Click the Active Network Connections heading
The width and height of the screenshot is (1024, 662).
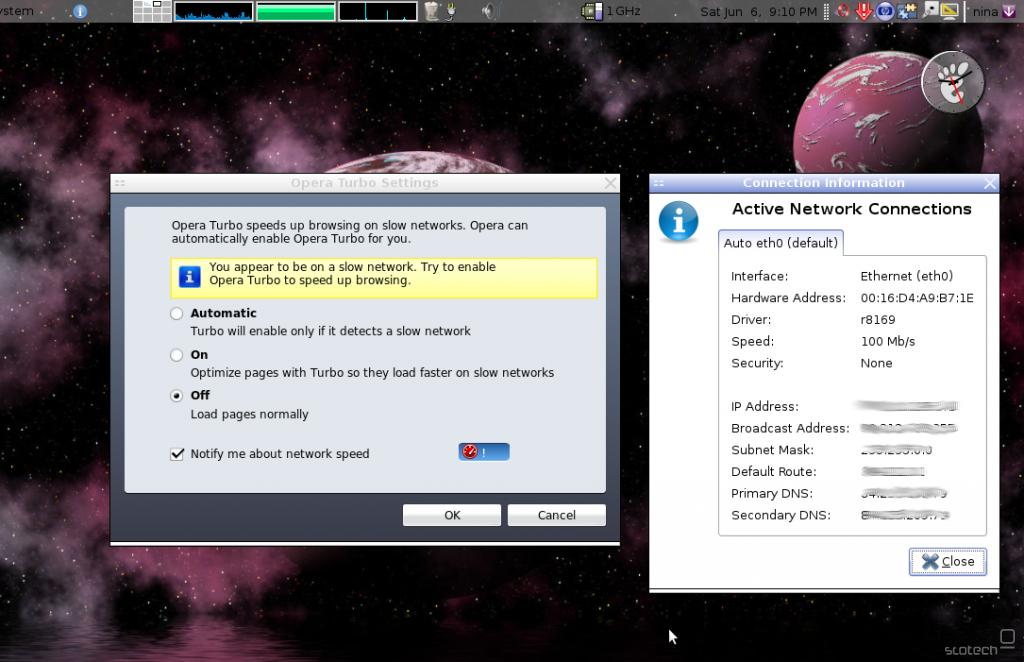[x=852, y=209]
